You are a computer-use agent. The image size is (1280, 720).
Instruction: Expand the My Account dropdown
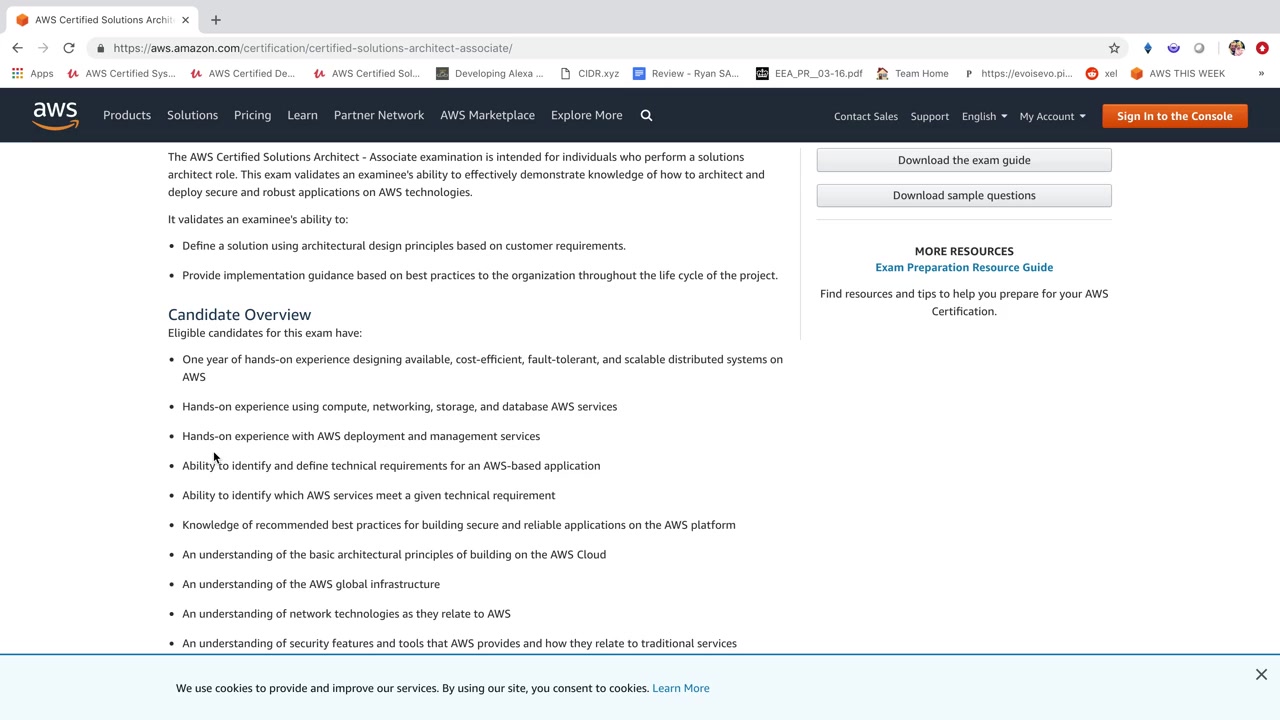(1052, 116)
